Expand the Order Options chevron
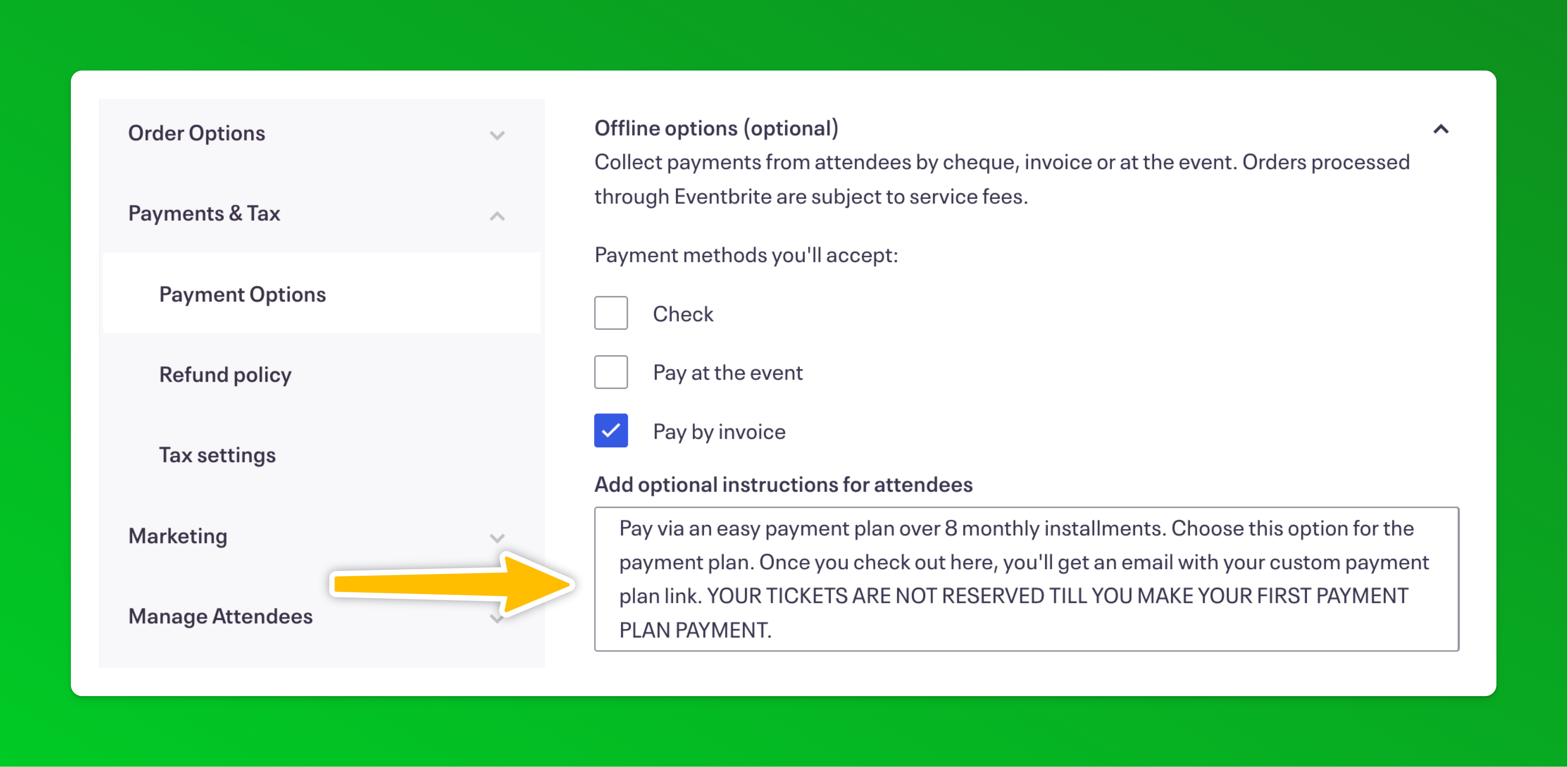This screenshot has width=1568, height=767. (x=497, y=135)
